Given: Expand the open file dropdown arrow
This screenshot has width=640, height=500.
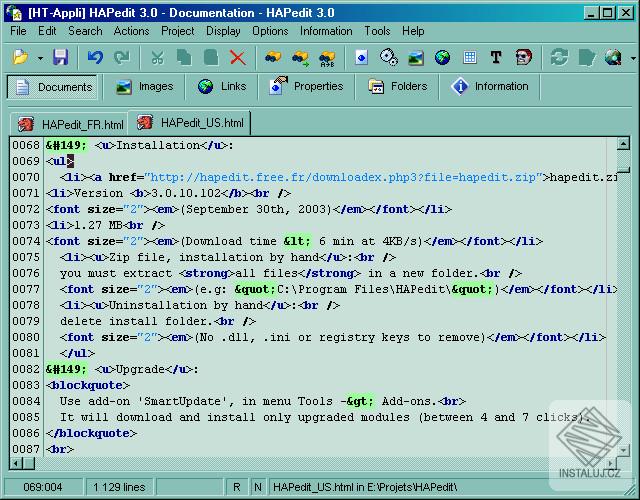Looking at the screenshot, I should point(40,58).
